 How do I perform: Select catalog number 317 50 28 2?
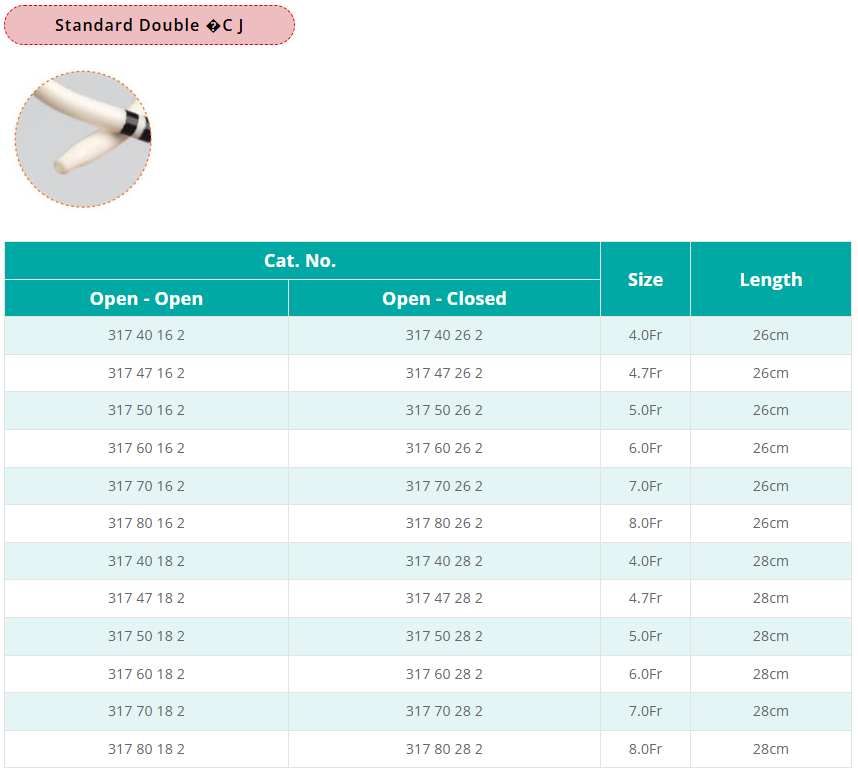(x=444, y=636)
